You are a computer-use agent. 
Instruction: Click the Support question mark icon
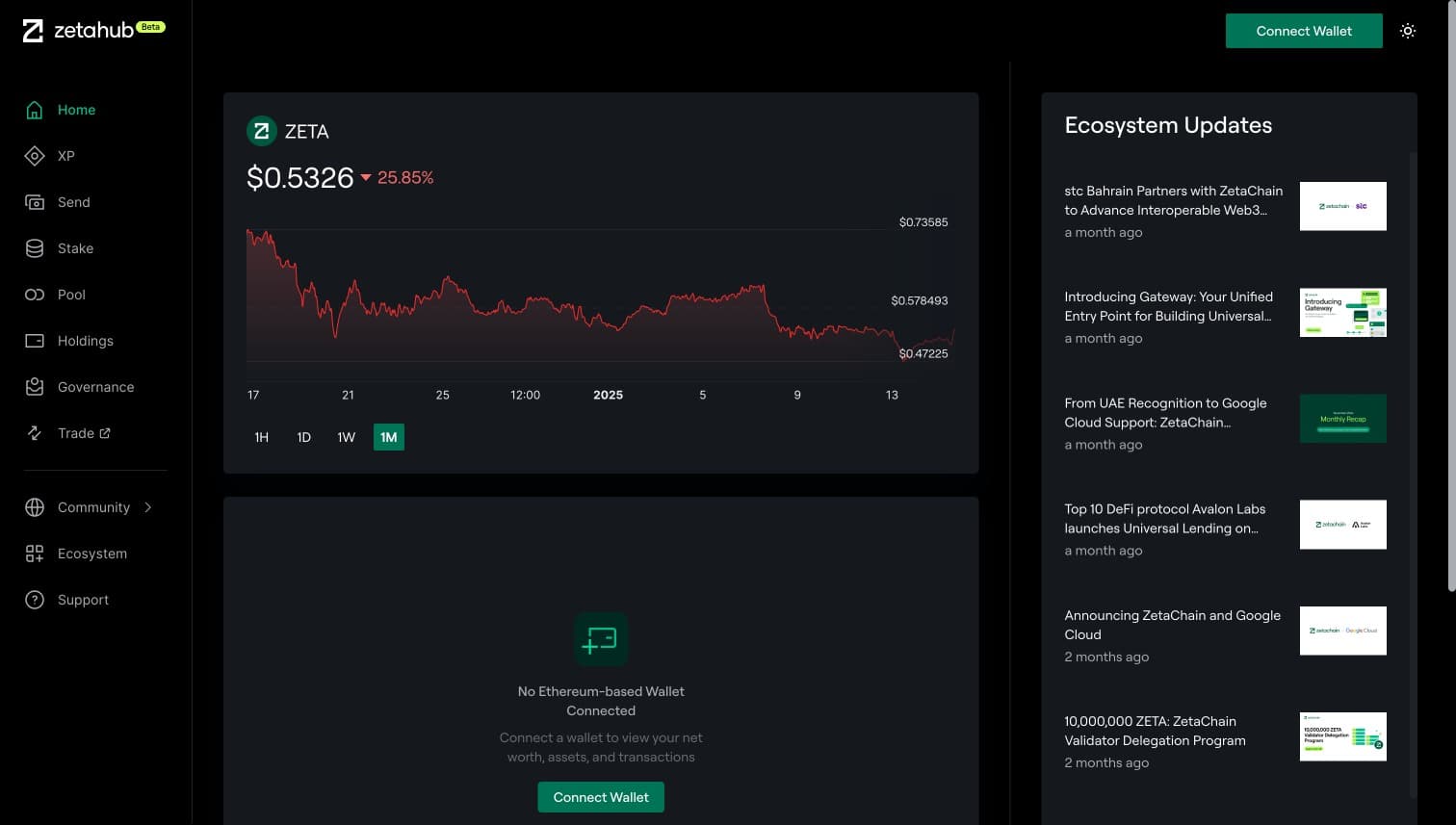click(x=35, y=600)
